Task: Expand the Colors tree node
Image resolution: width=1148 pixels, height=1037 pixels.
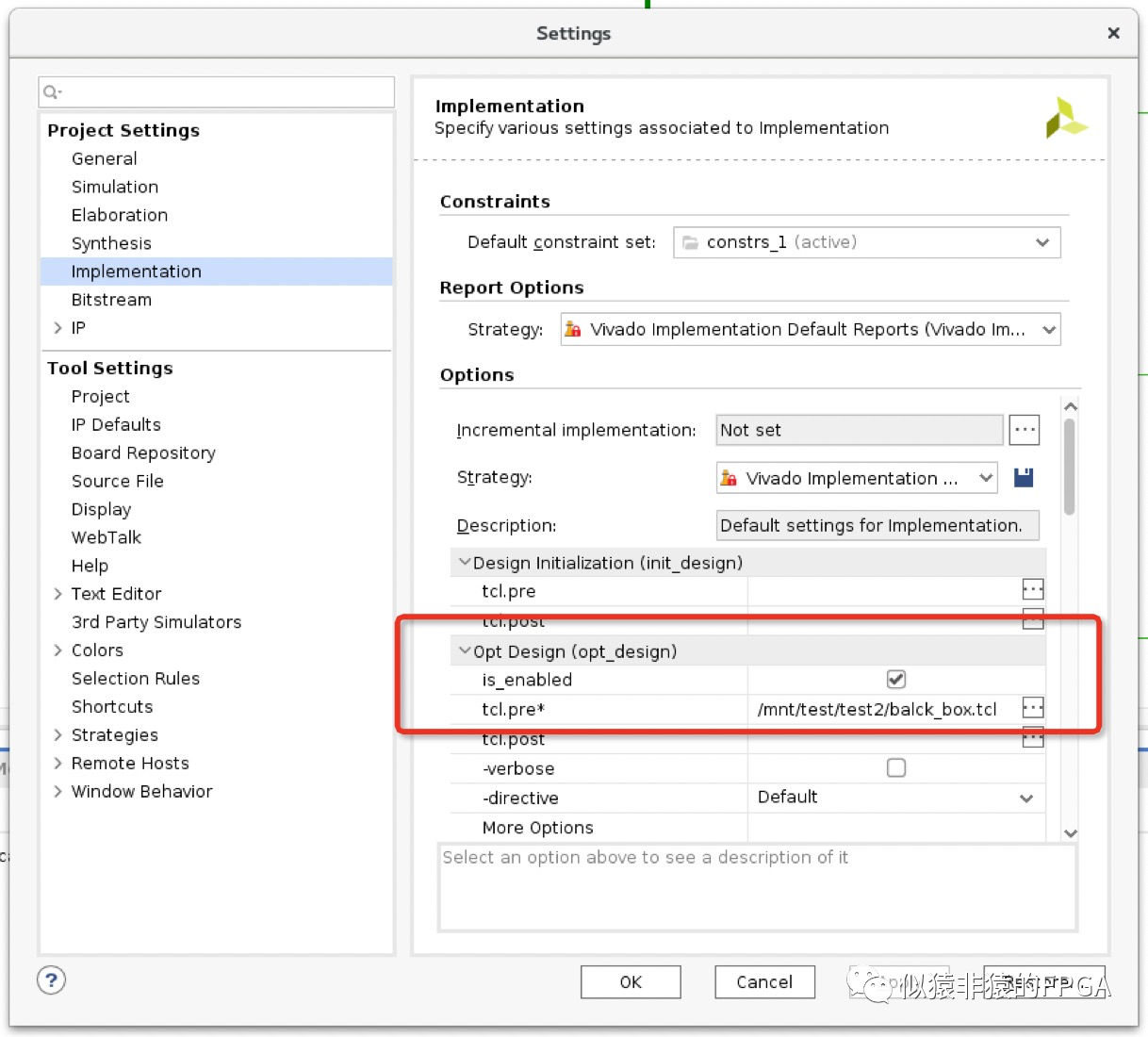Action: [57, 650]
